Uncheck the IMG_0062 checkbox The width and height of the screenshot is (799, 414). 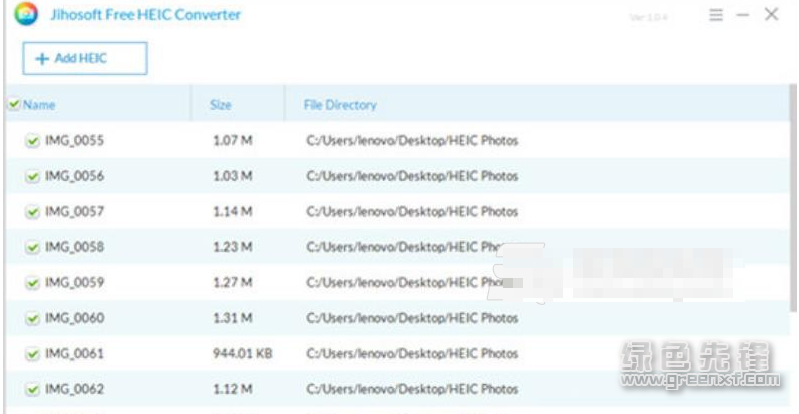click(32, 390)
